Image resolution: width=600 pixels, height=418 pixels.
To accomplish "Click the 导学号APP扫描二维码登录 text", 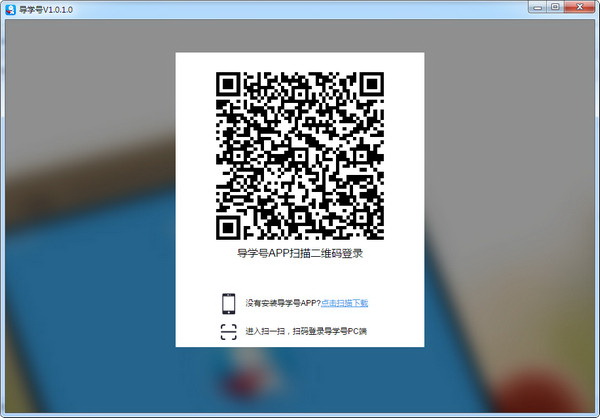I will click(x=300, y=253).
